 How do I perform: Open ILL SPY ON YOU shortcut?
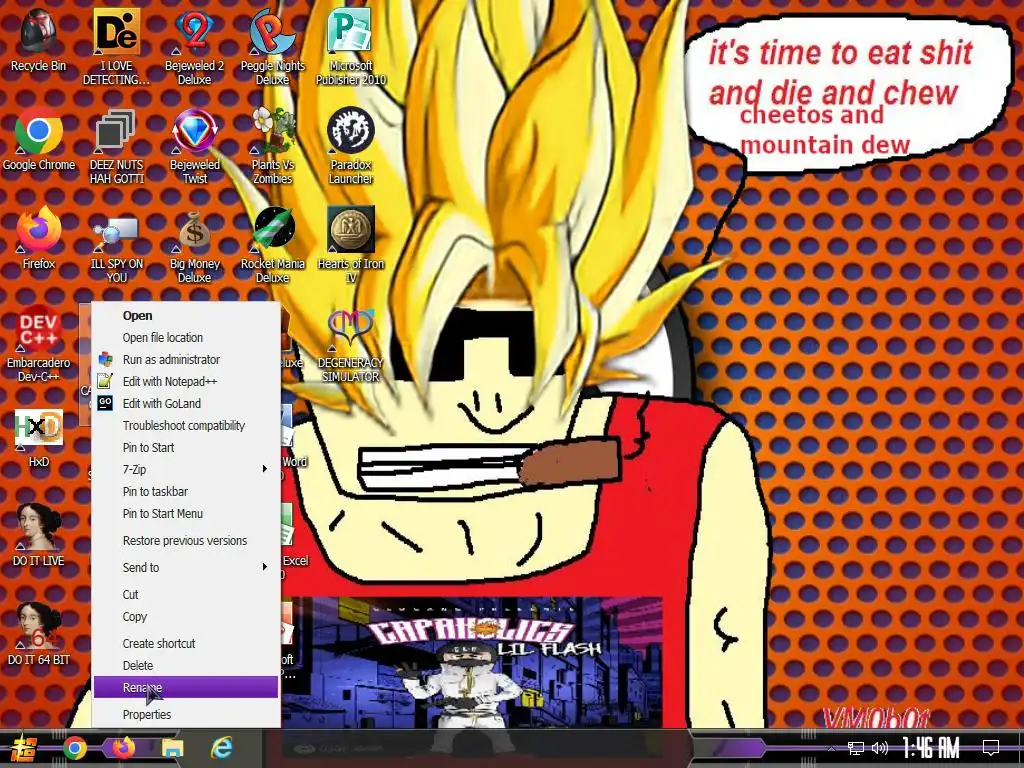tap(116, 246)
